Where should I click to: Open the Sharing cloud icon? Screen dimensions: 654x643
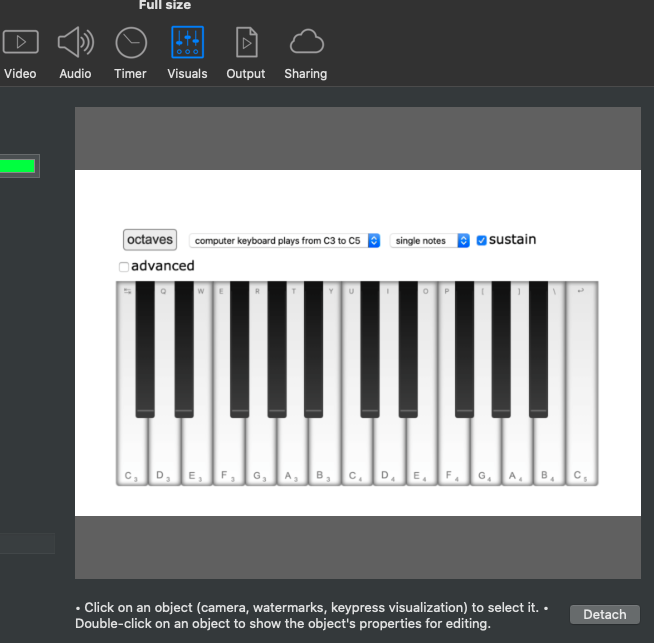[x=306, y=42]
